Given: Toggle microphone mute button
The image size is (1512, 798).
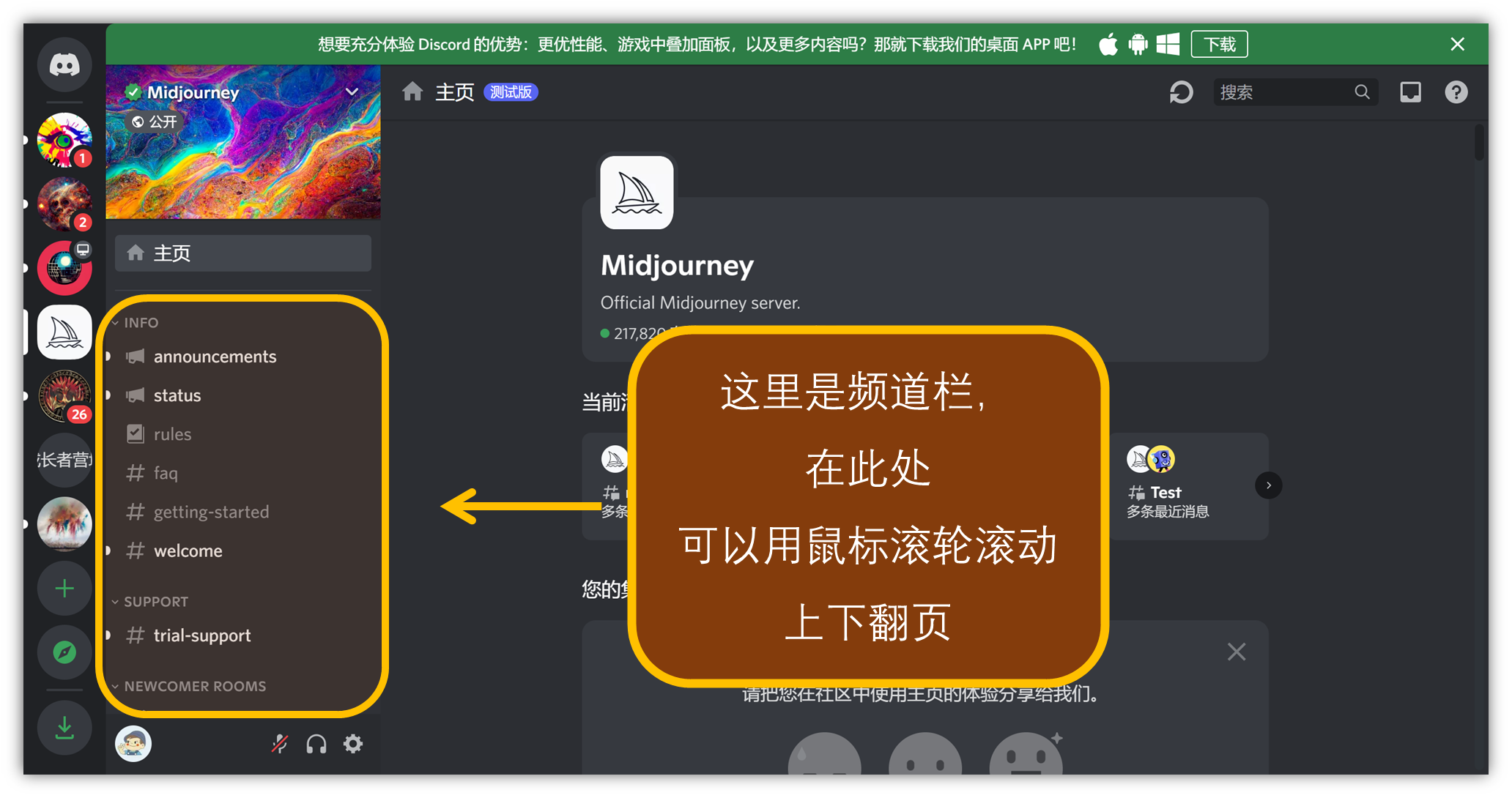Looking at the screenshot, I should [x=280, y=745].
